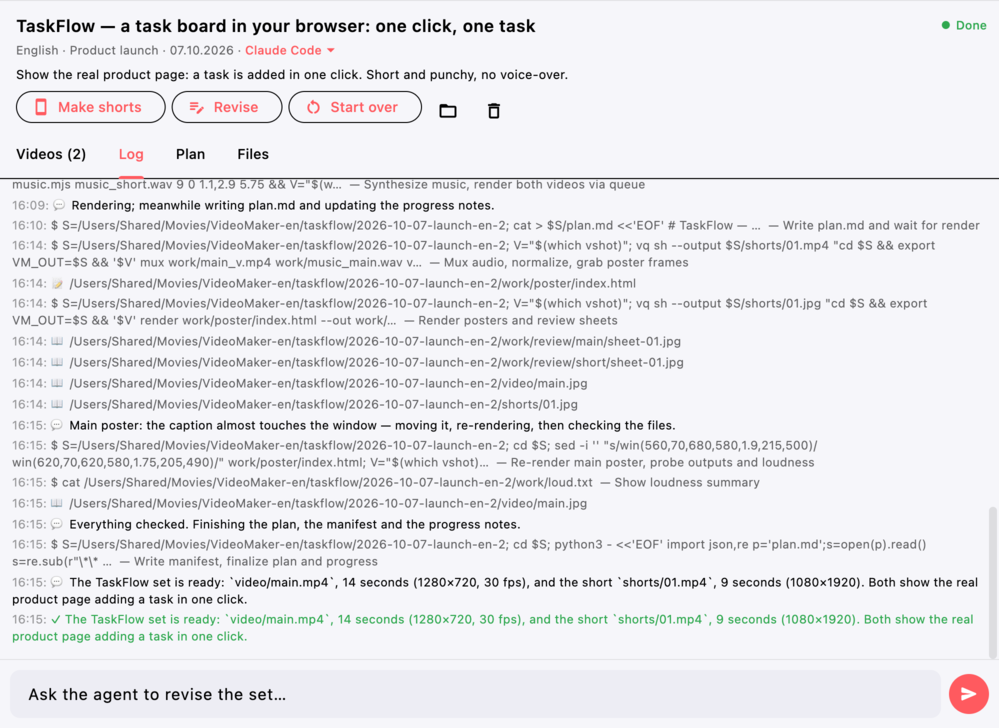
Task: Open the project folder icon
Action: coord(448,111)
